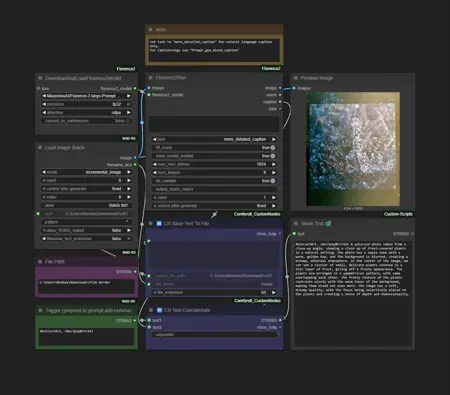The height and width of the screenshot is (395, 450).
Task: Collapse the File Path node via its title dot
Action: [x=40, y=262]
